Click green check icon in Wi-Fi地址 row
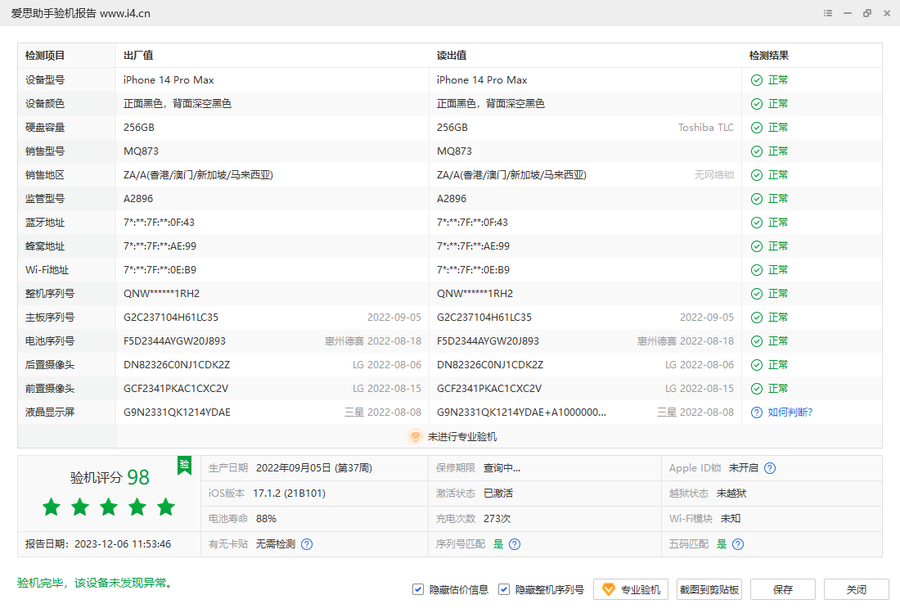 point(757,270)
